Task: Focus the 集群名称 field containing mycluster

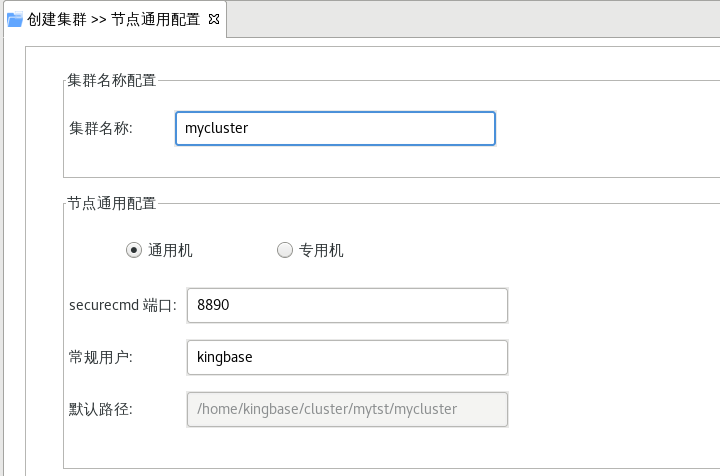Action: tap(334, 128)
